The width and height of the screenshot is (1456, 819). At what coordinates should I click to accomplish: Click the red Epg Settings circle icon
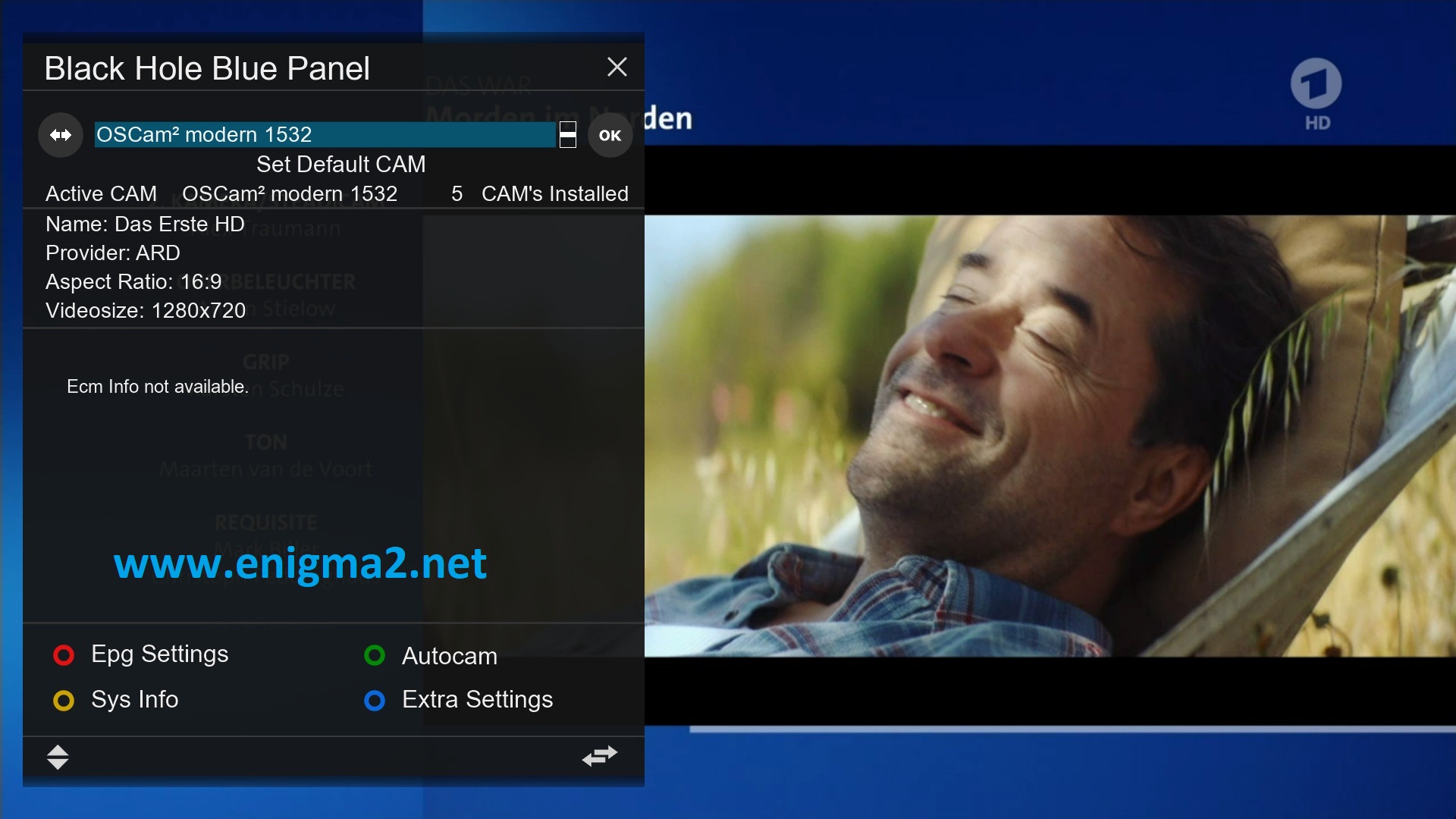click(x=64, y=655)
